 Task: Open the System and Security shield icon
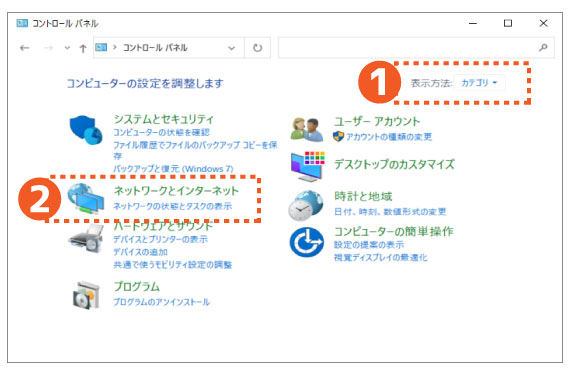[86, 130]
